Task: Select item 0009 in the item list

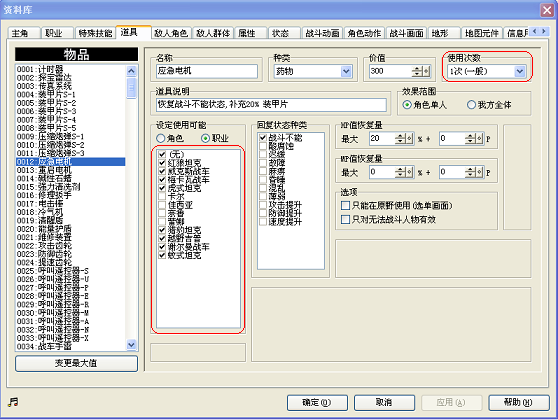Action: (x=70, y=137)
